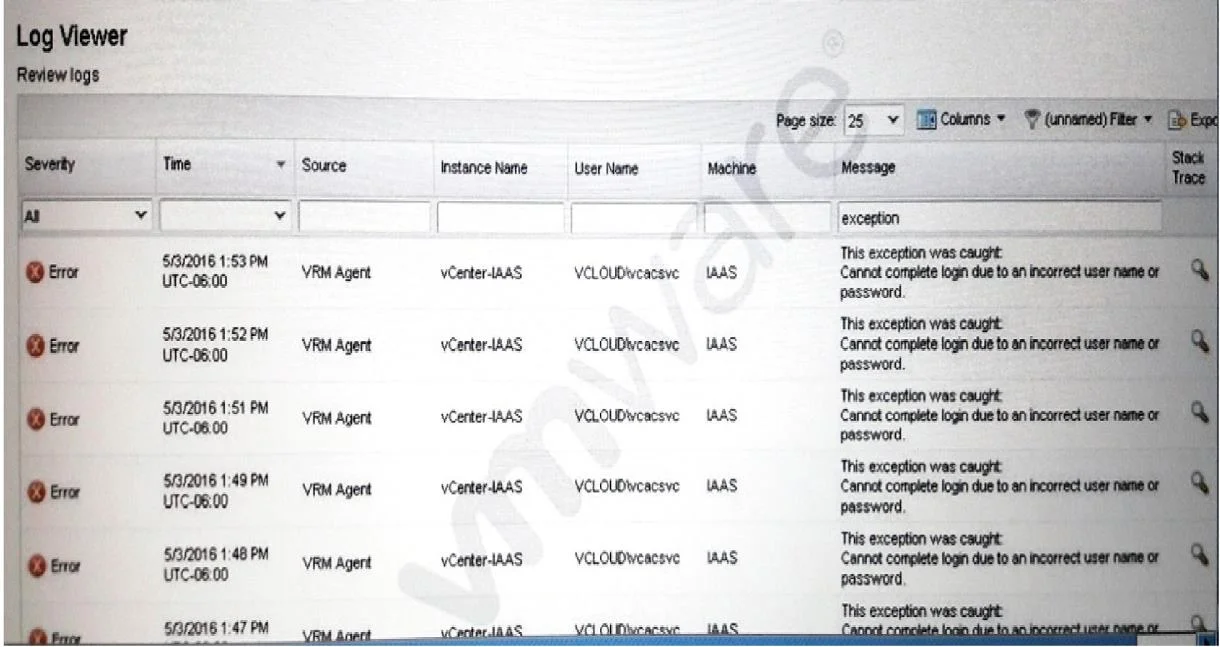Image resolution: width=1220 pixels, height=647 pixels.
Task: Click 'vCenter-IAAS' in the 1:52 PM row
Action: [482, 344]
